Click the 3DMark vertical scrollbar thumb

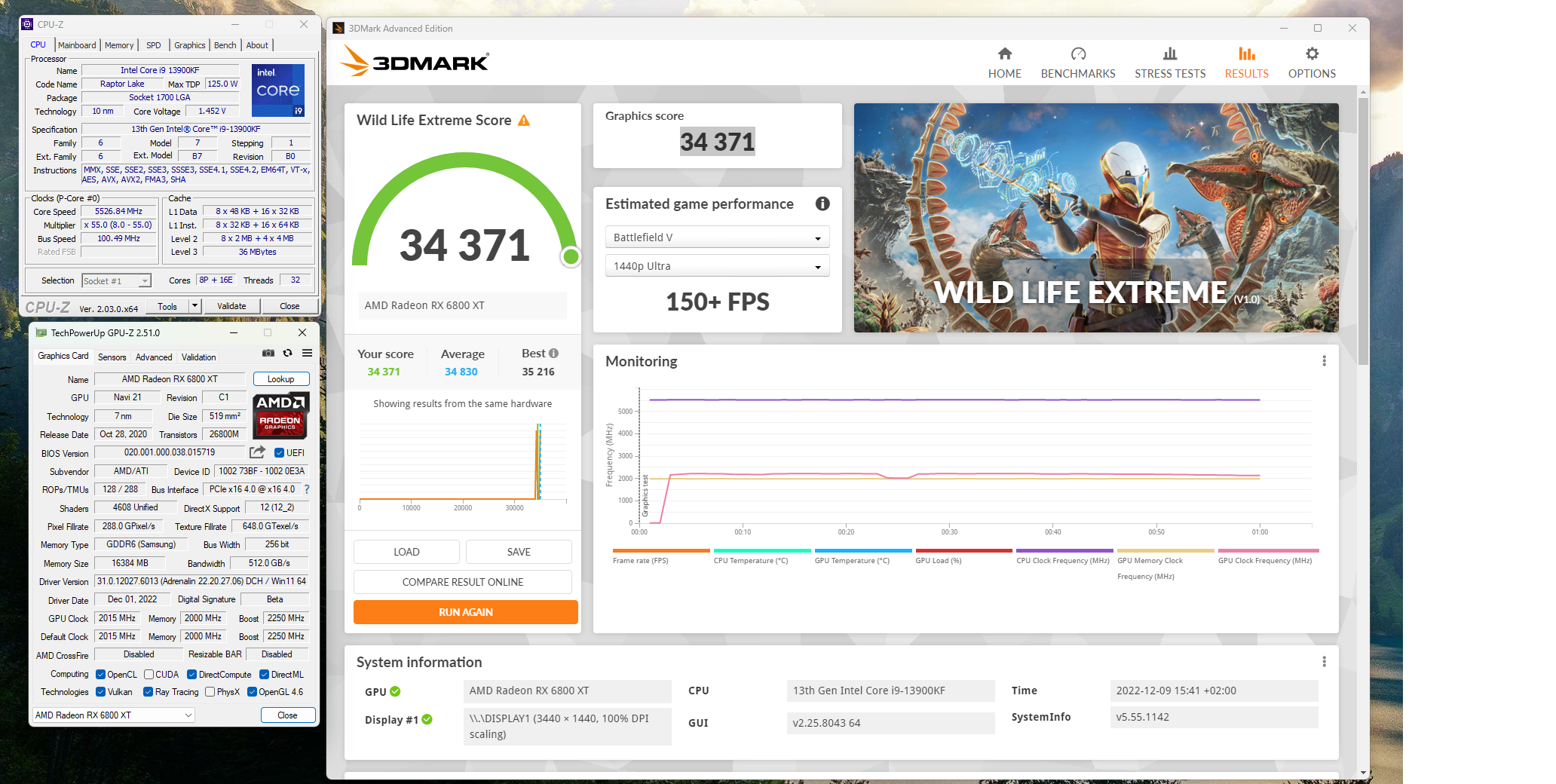point(1362,230)
